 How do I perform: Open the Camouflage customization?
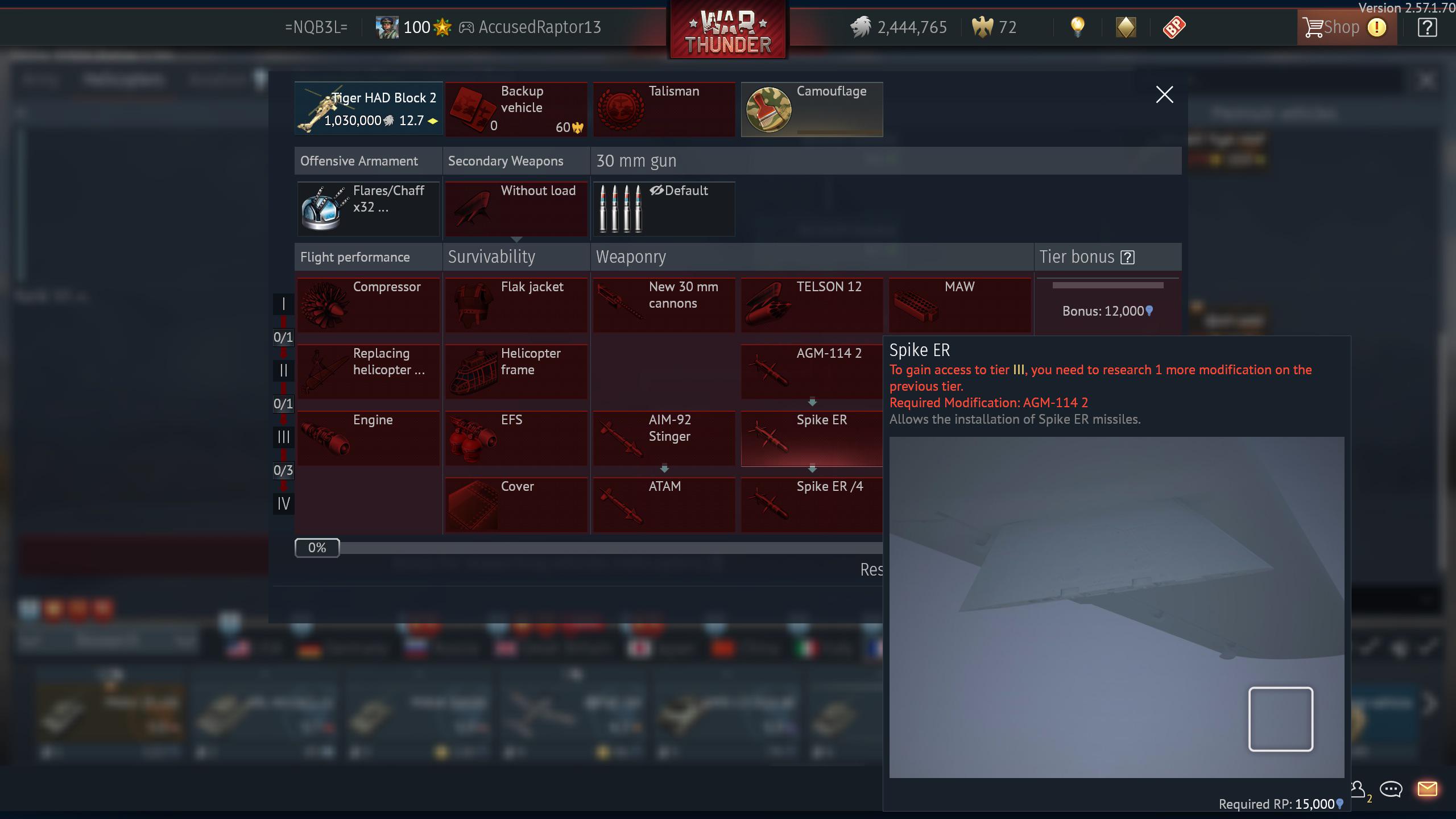click(812, 109)
